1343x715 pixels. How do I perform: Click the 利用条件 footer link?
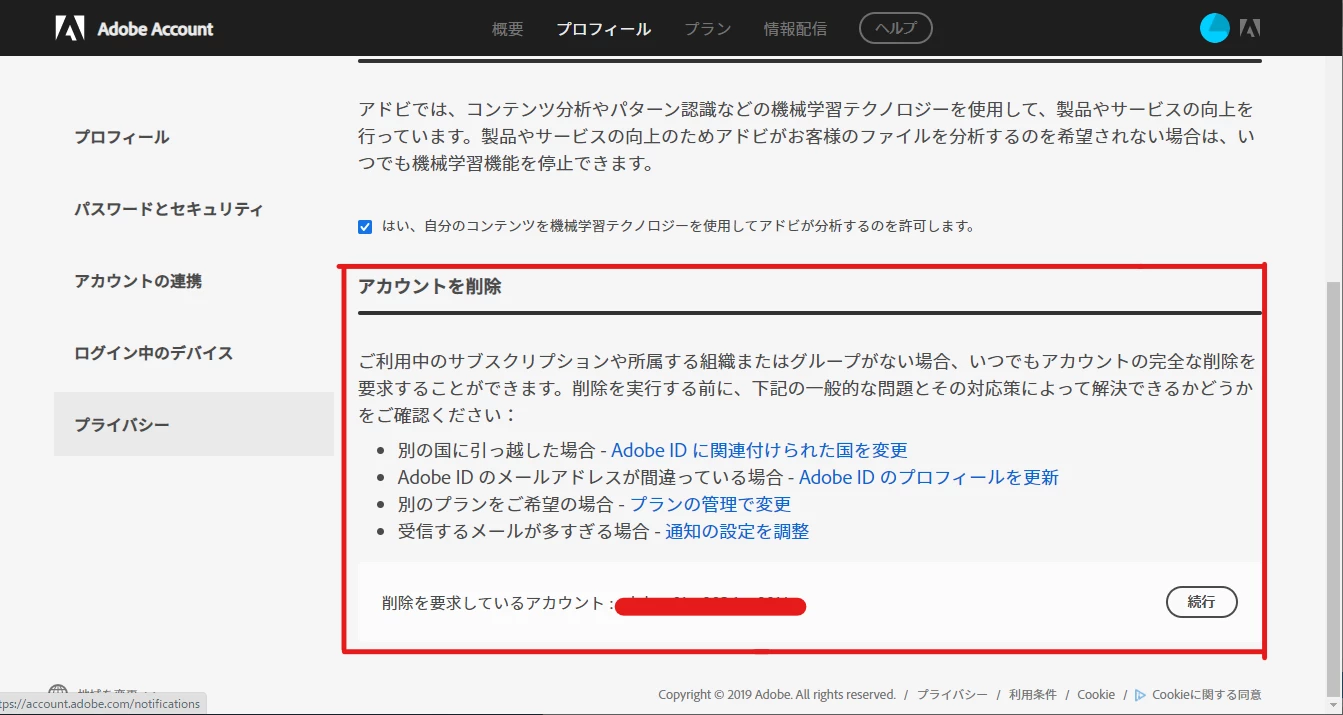click(x=1033, y=694)
